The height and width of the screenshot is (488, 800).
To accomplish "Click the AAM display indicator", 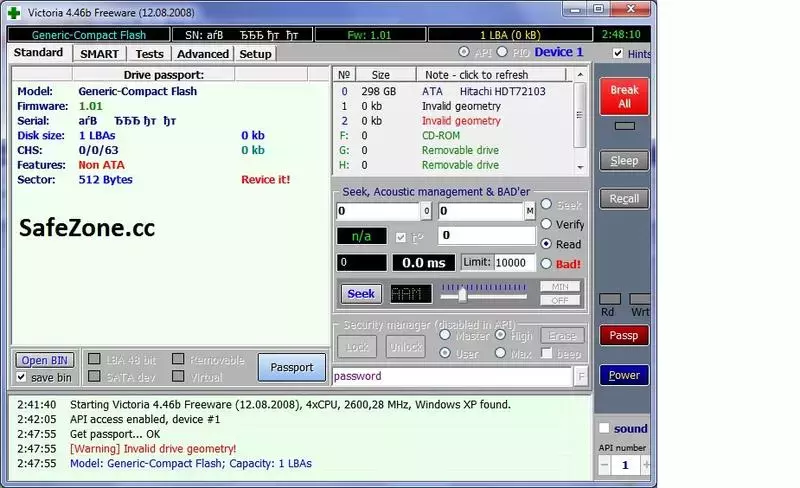I will tap(411, 294).
